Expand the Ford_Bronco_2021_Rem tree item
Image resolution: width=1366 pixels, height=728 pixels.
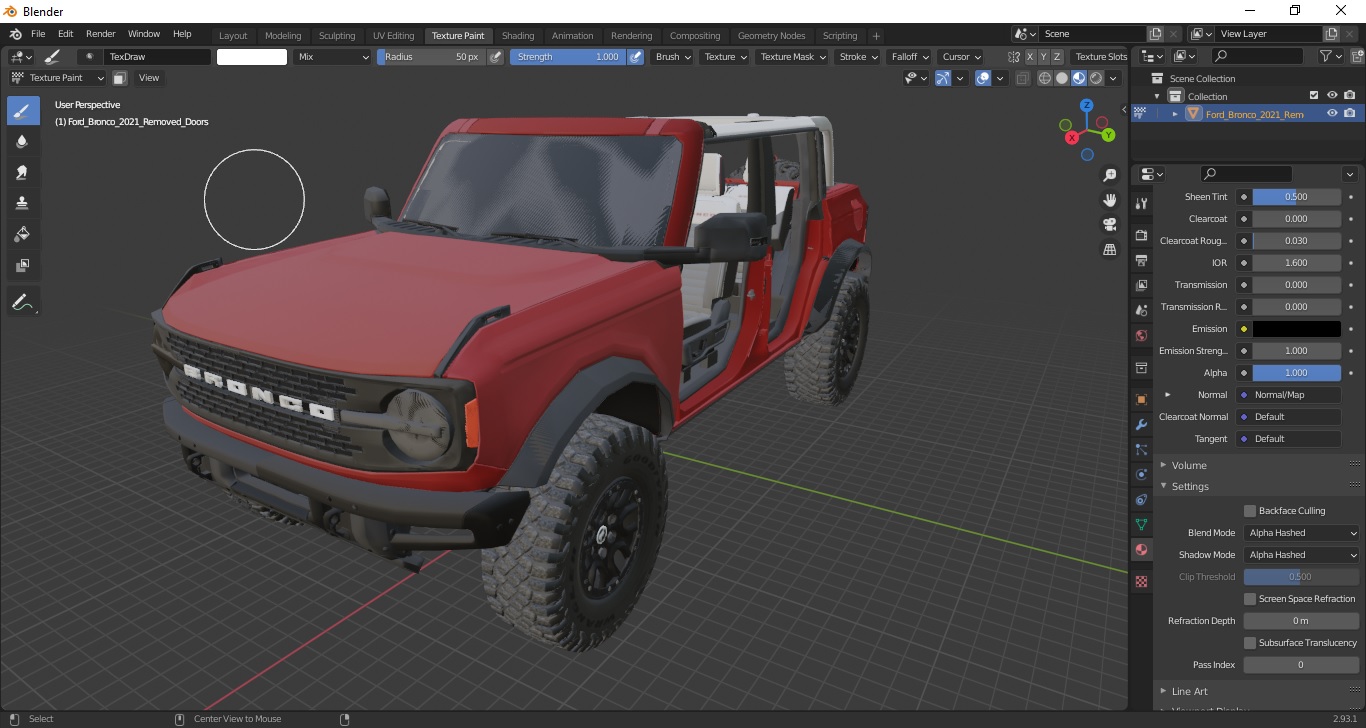[1175, 114]
